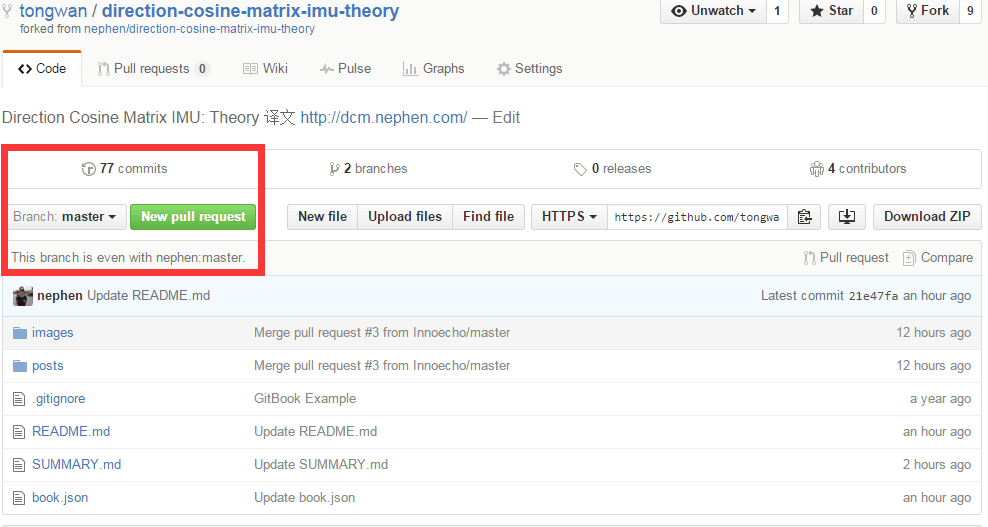This screenshot has width=988, height=527.
Task: Click the Compare text link
Action: (x=946, y=258)
